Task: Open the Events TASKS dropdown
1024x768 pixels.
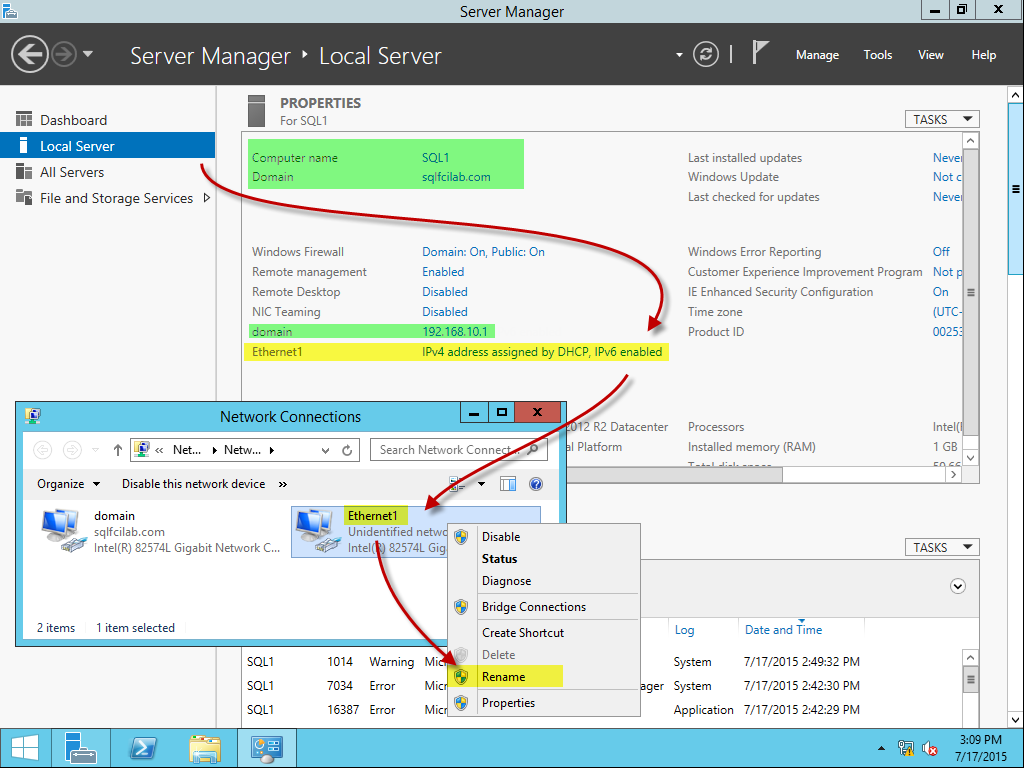Action: 942,547
